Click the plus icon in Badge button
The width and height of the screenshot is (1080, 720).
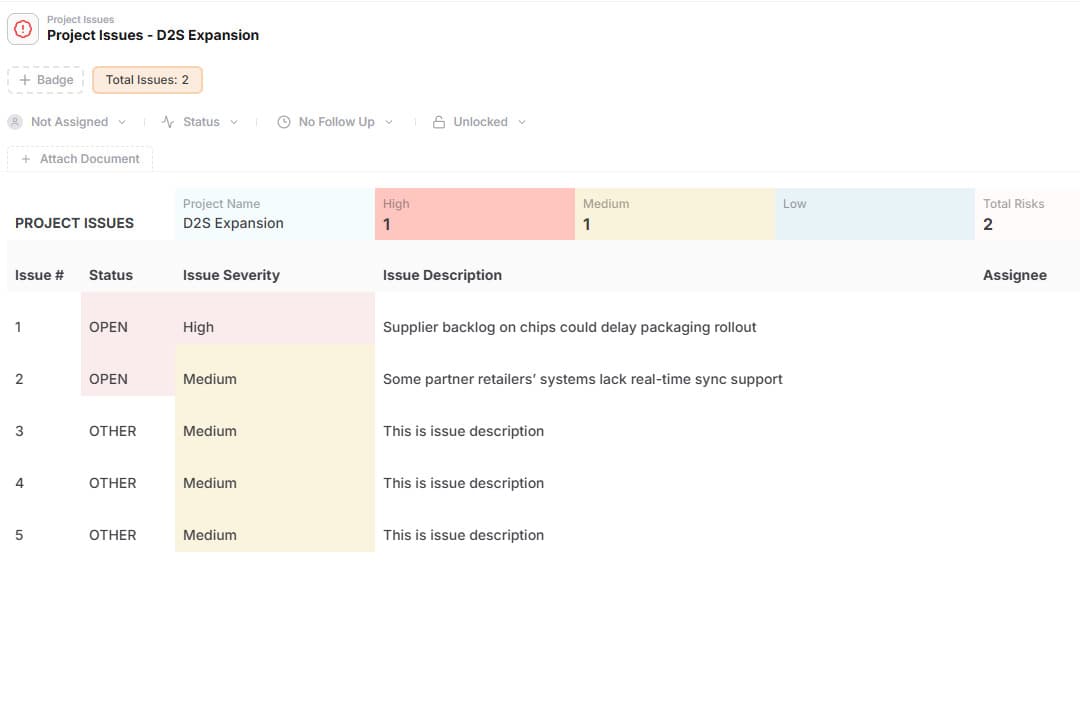(x=25, y=80)
